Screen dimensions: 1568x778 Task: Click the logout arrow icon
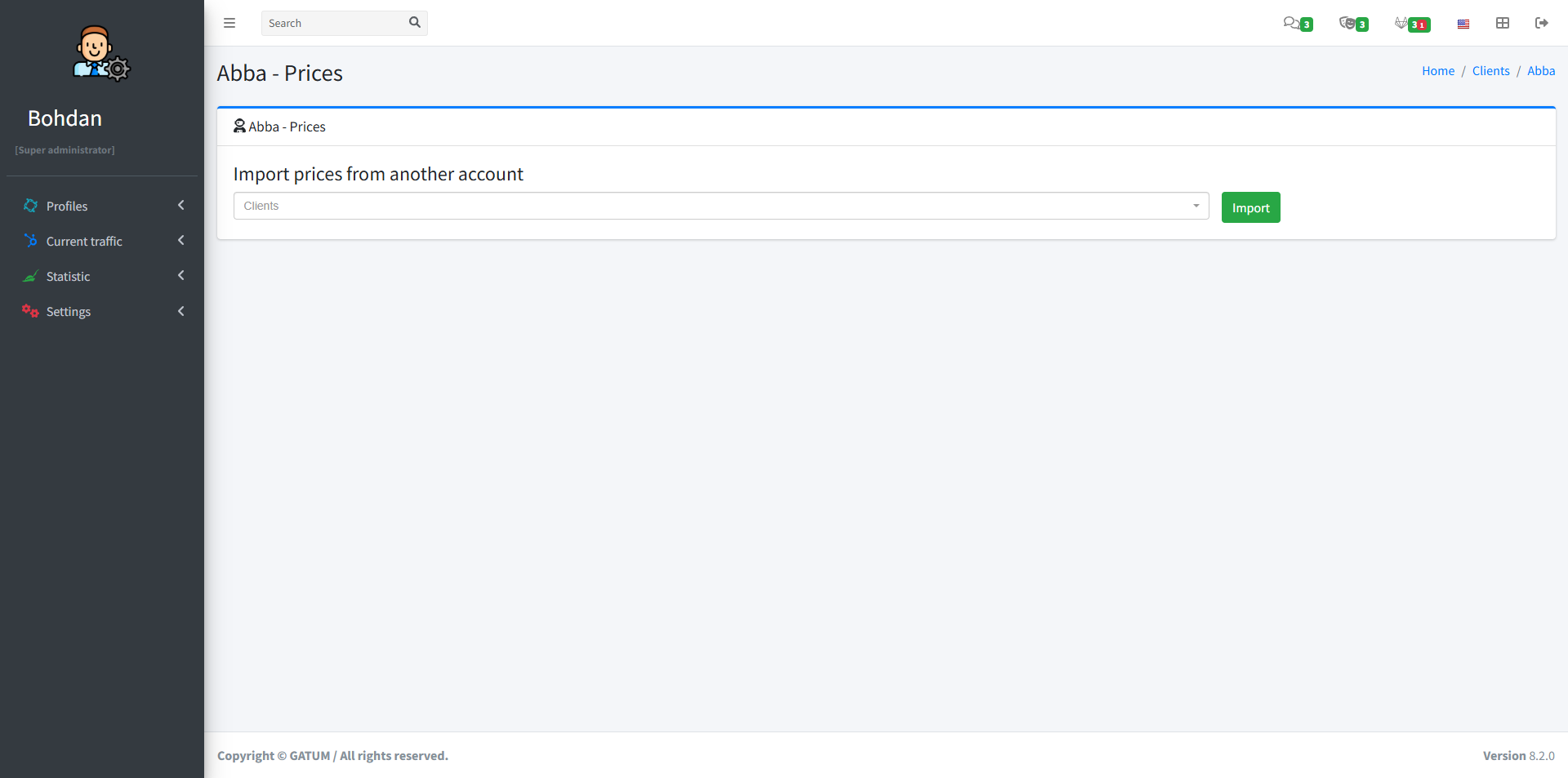[1541, 23]
